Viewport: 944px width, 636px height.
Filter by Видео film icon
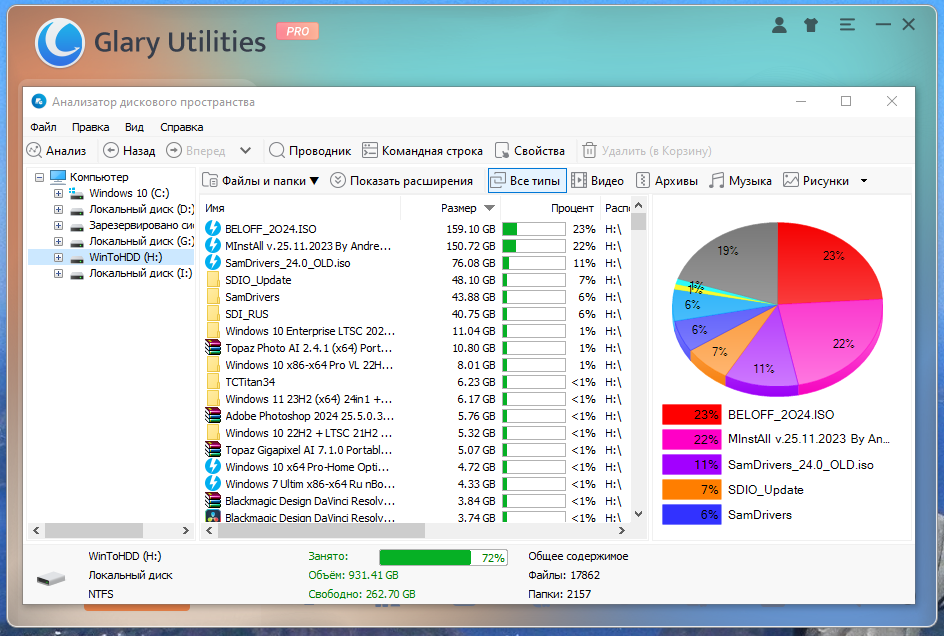[579, 181]
